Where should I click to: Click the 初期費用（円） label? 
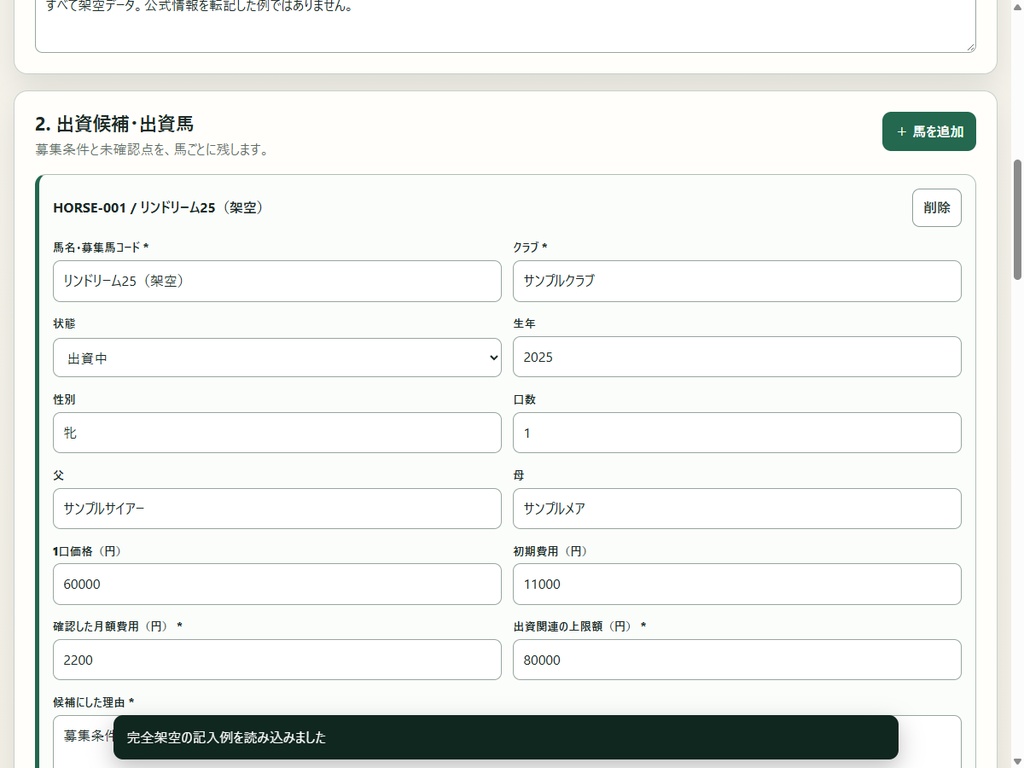click(551, 551)
